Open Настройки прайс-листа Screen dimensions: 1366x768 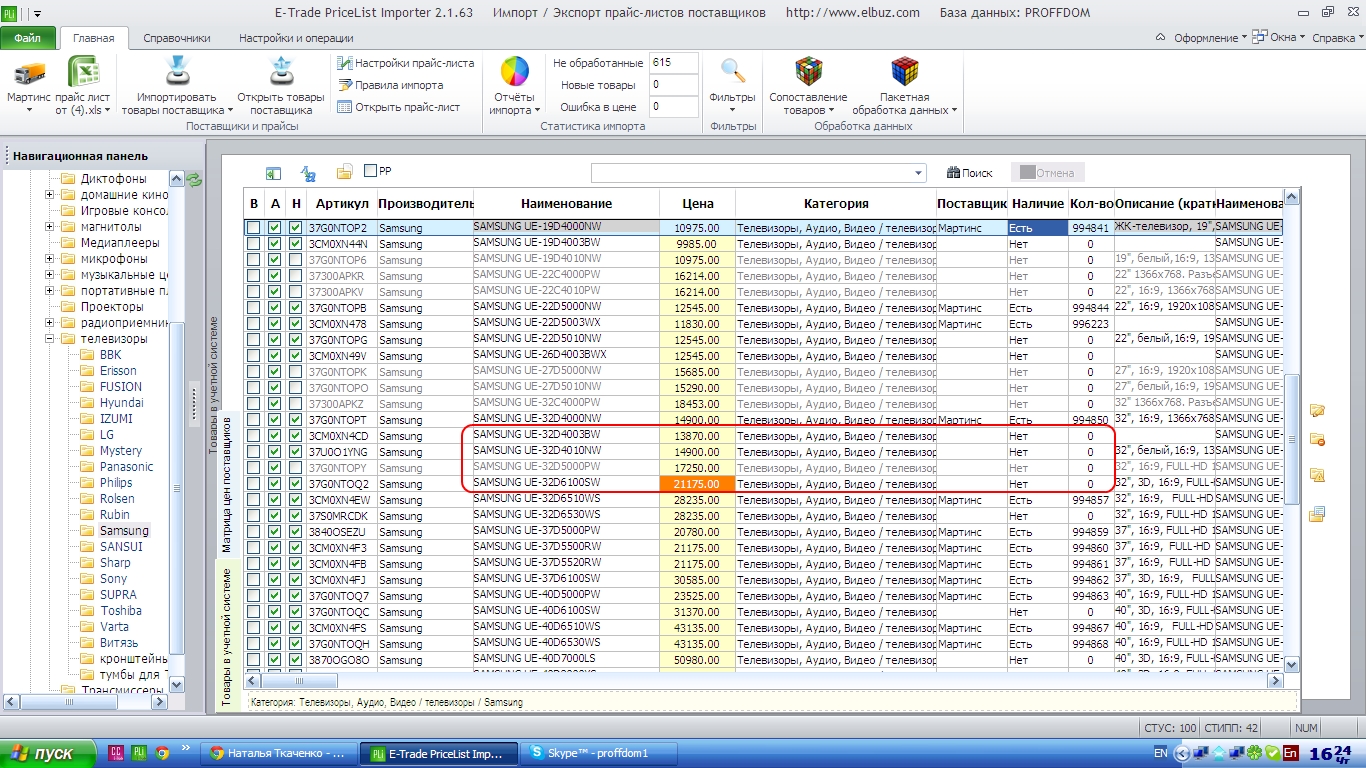click(x=405, y=63)
